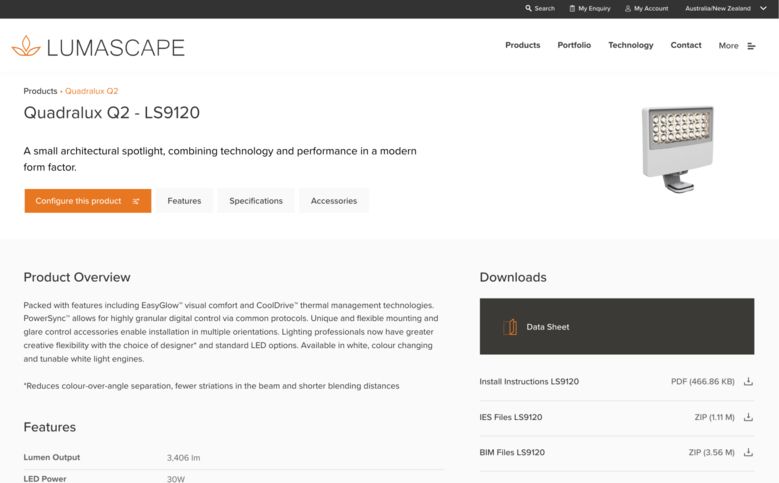Open the More hamburger menu icon
This screenshot has width=779, height=483.
coord(751,46)
